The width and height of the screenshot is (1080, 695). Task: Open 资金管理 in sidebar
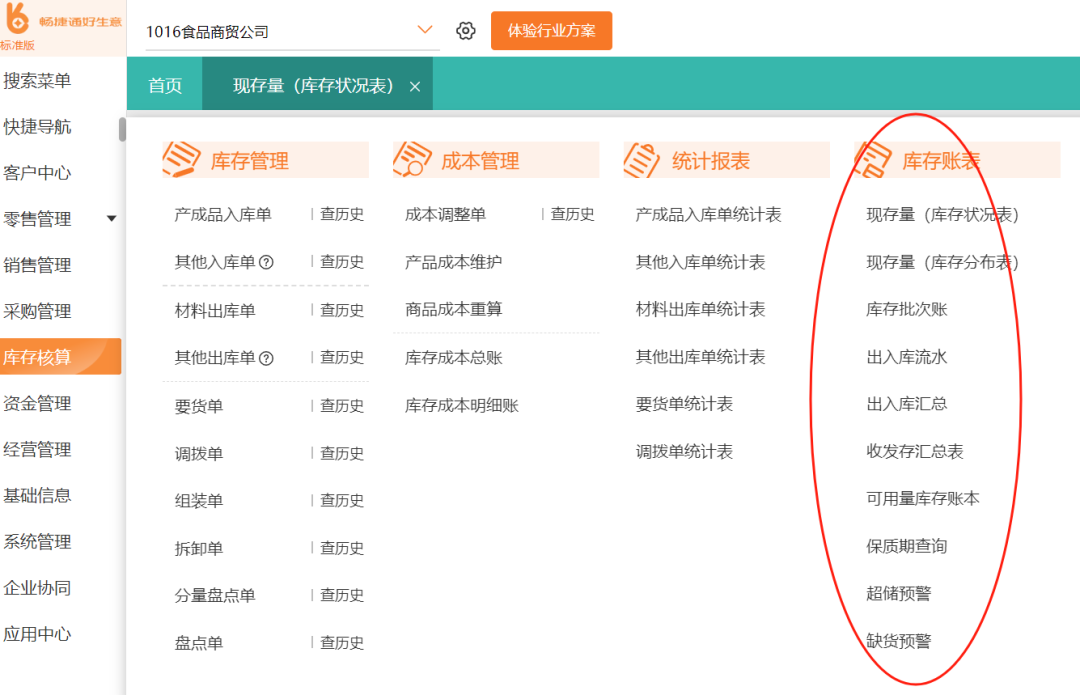[37, 404]
